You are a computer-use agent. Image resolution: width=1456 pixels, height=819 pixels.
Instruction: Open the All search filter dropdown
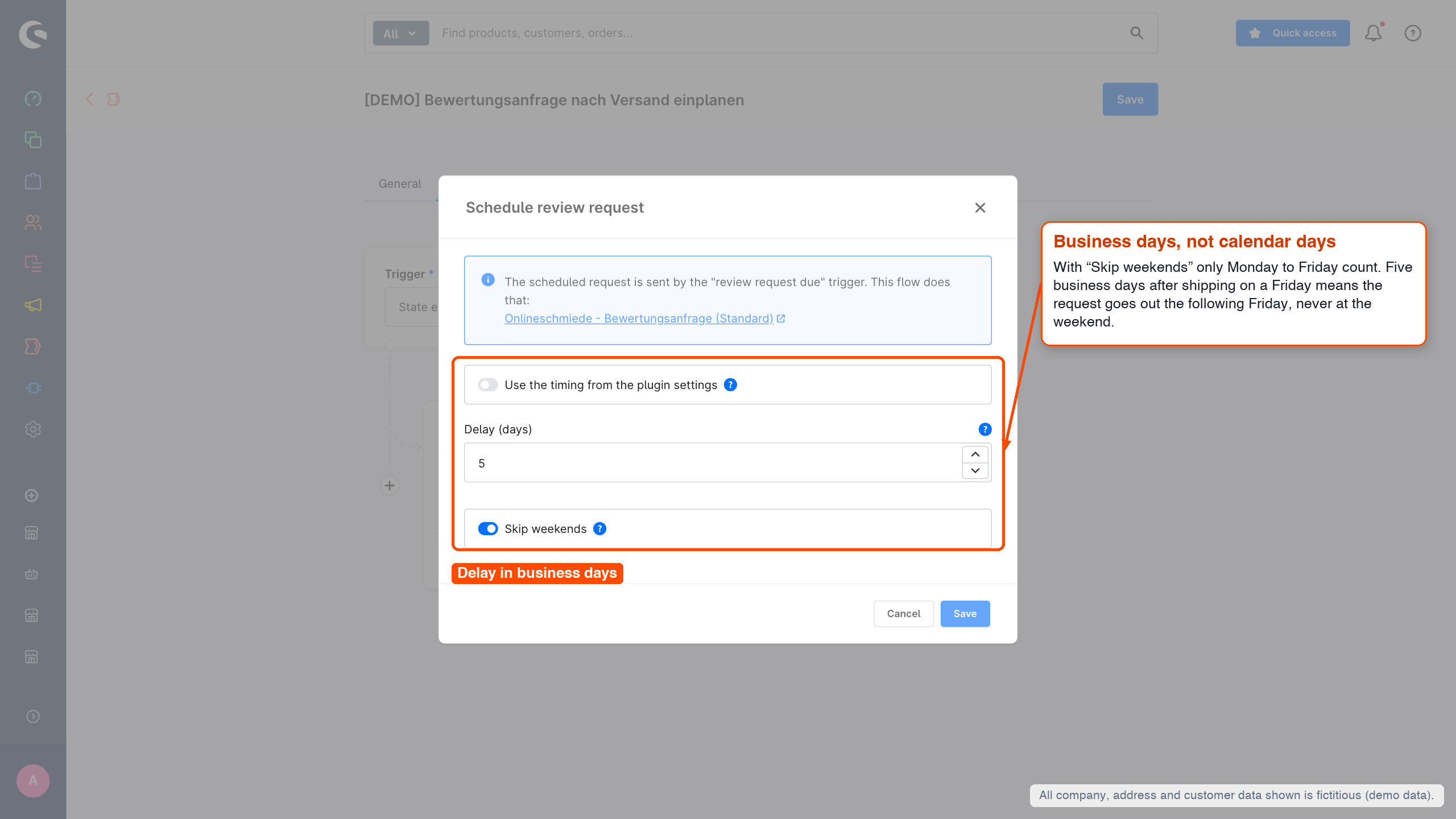[x=401, y=34]
